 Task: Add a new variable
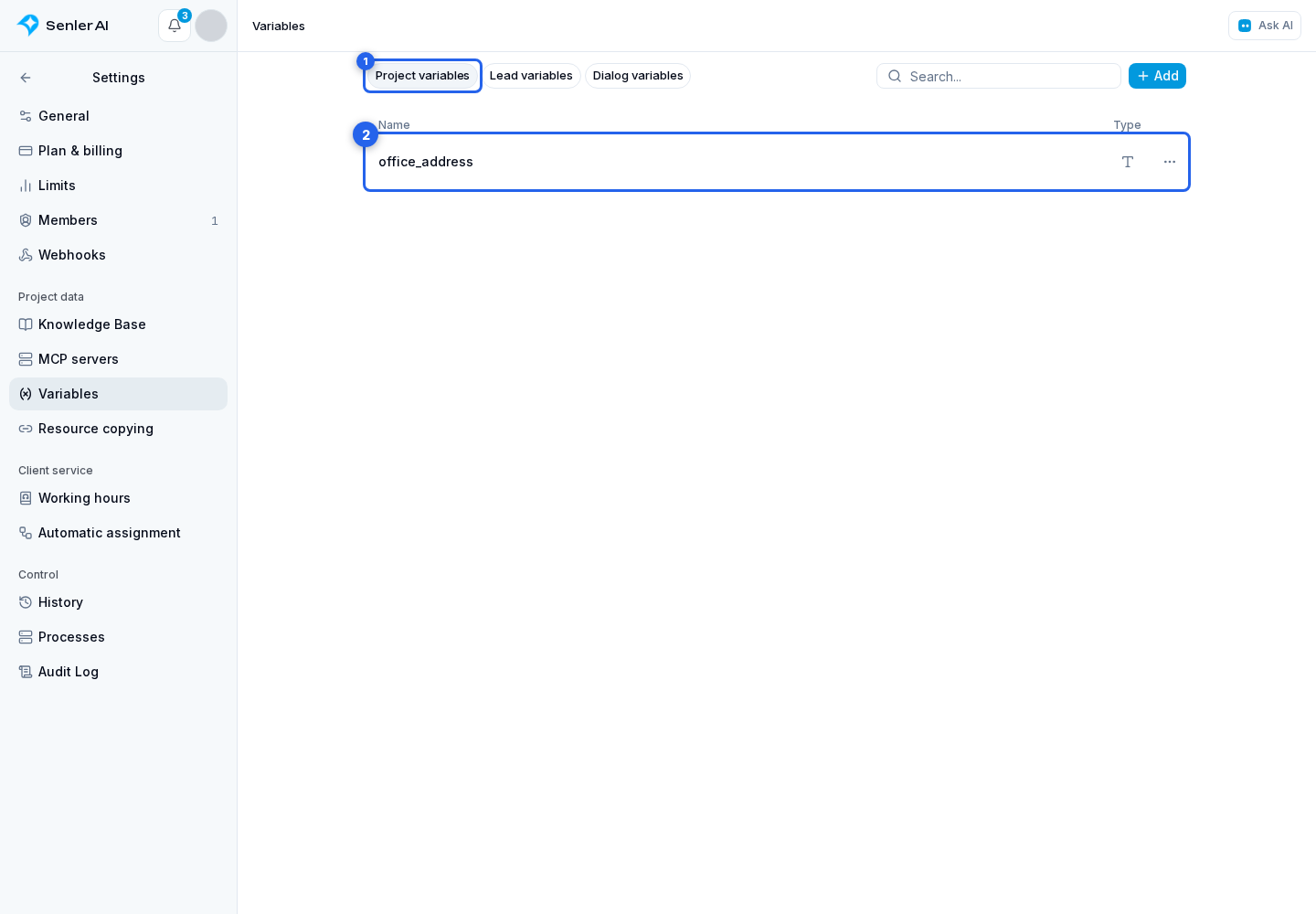[1157, 76]
